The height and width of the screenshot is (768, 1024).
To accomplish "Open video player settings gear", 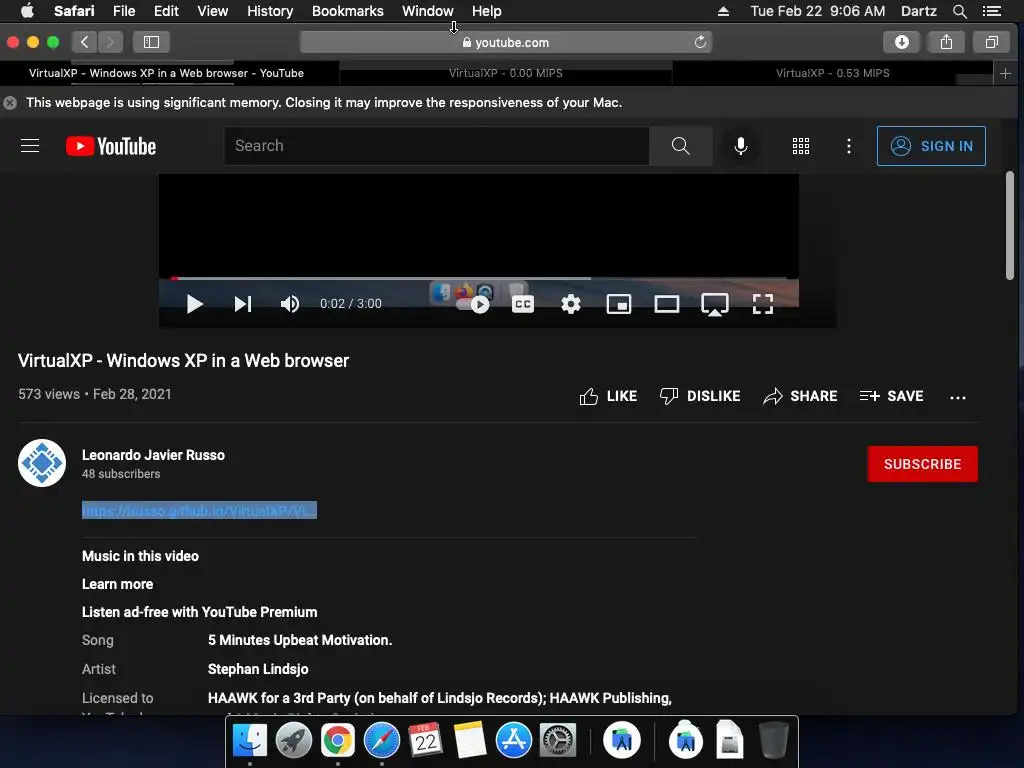I will coord(571,304).
